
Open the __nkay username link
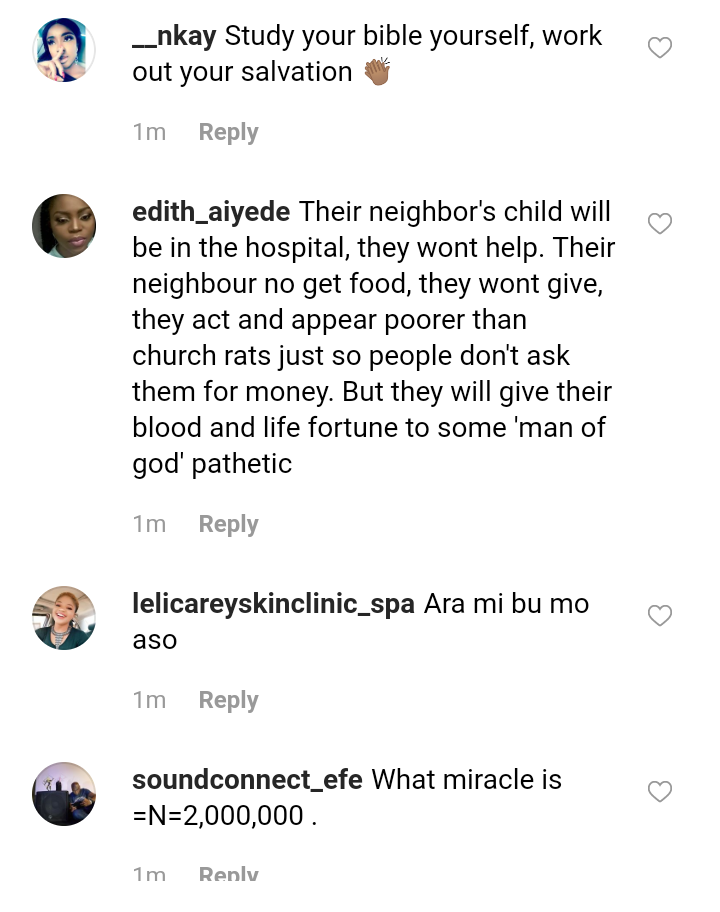tap(174, 36)
